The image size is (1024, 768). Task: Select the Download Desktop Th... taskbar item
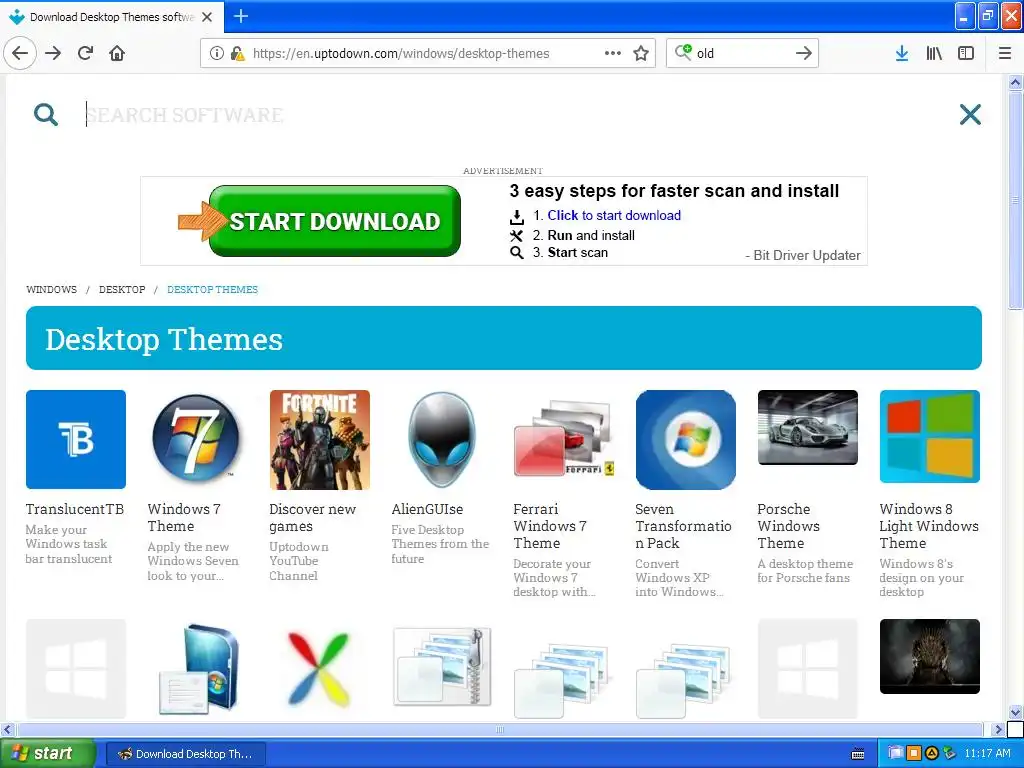(x=185, y=754)
